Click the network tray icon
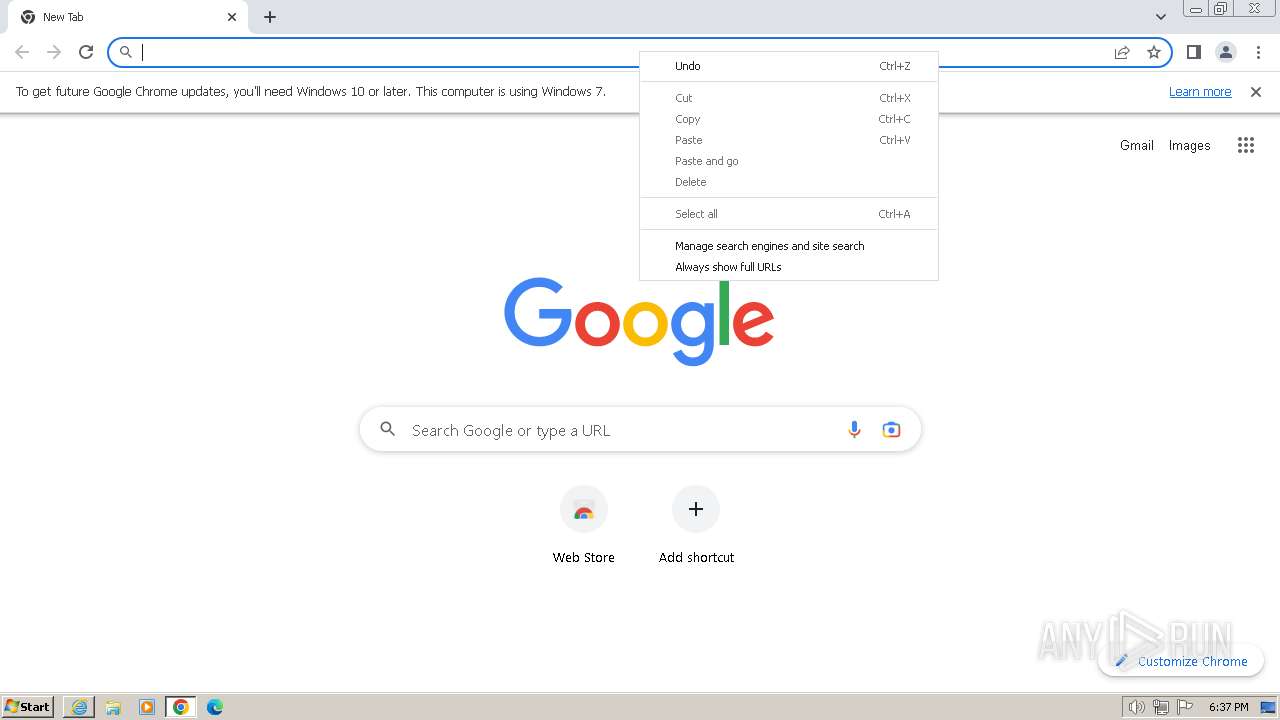The width and height of the screenshot is (1280, 720). 1160,707
